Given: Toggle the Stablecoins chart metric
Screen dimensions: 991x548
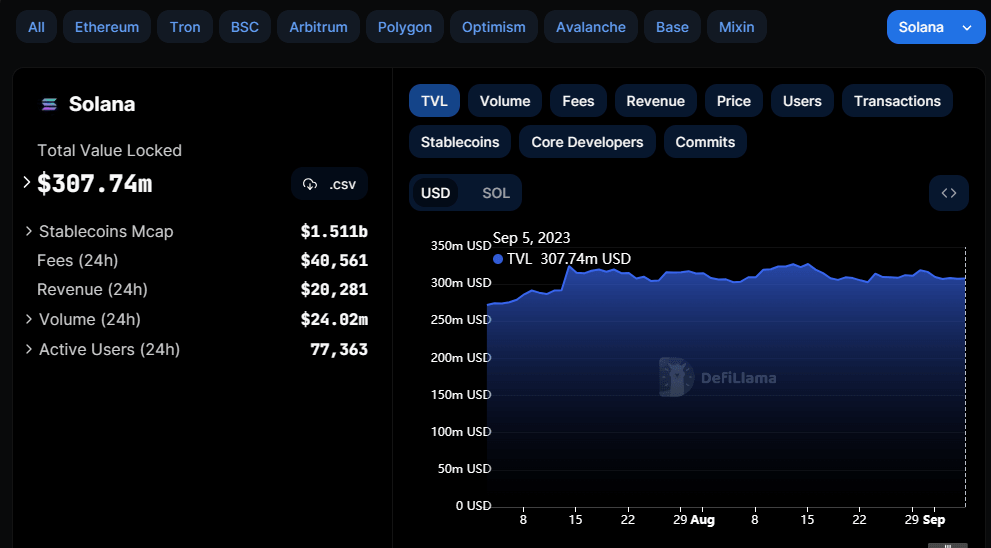Looking at the screenshot, I should point(460,142).
